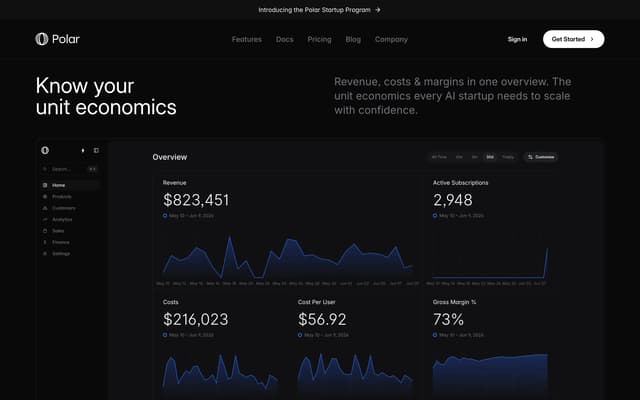The image size is (640, 400).
Task: Click the Customers icon in sidebar
Action: 45,208
